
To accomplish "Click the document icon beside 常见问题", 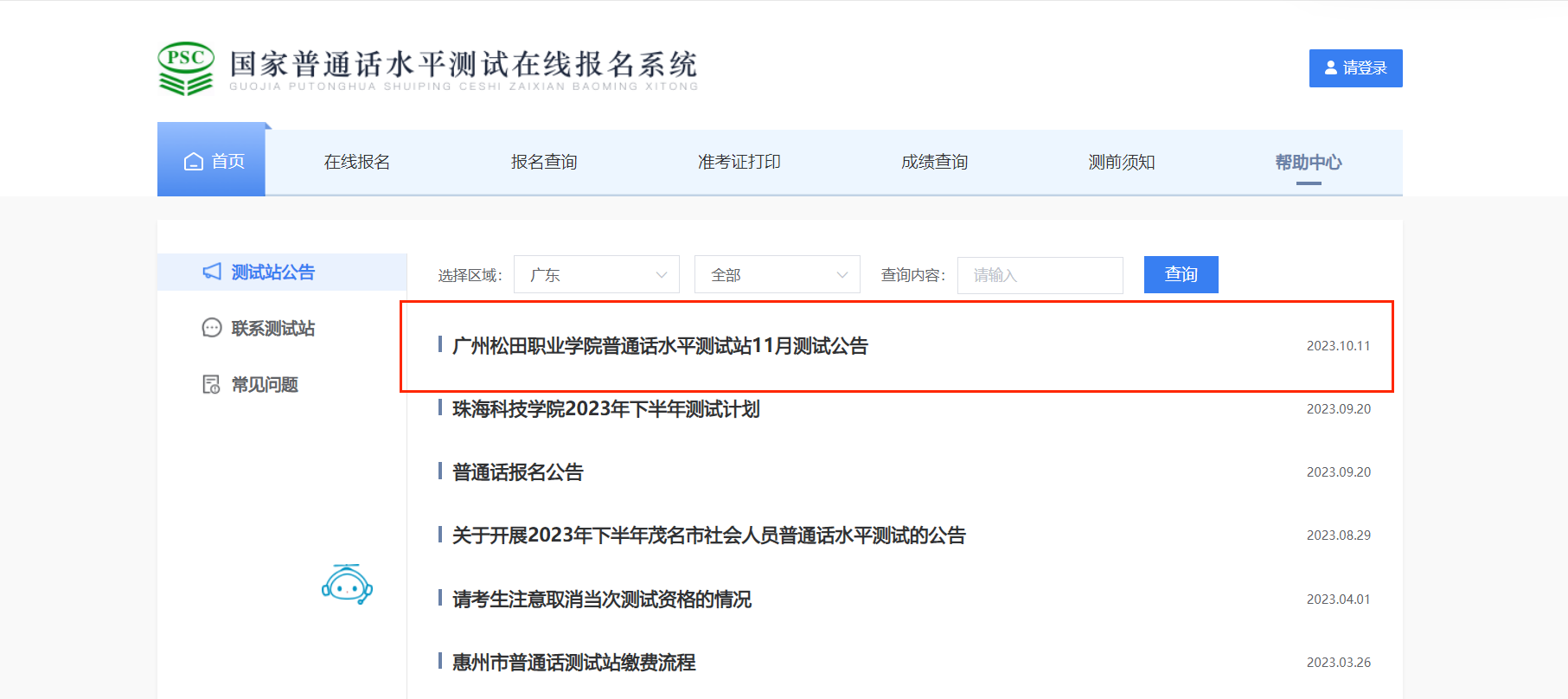I will click(211, 384).
